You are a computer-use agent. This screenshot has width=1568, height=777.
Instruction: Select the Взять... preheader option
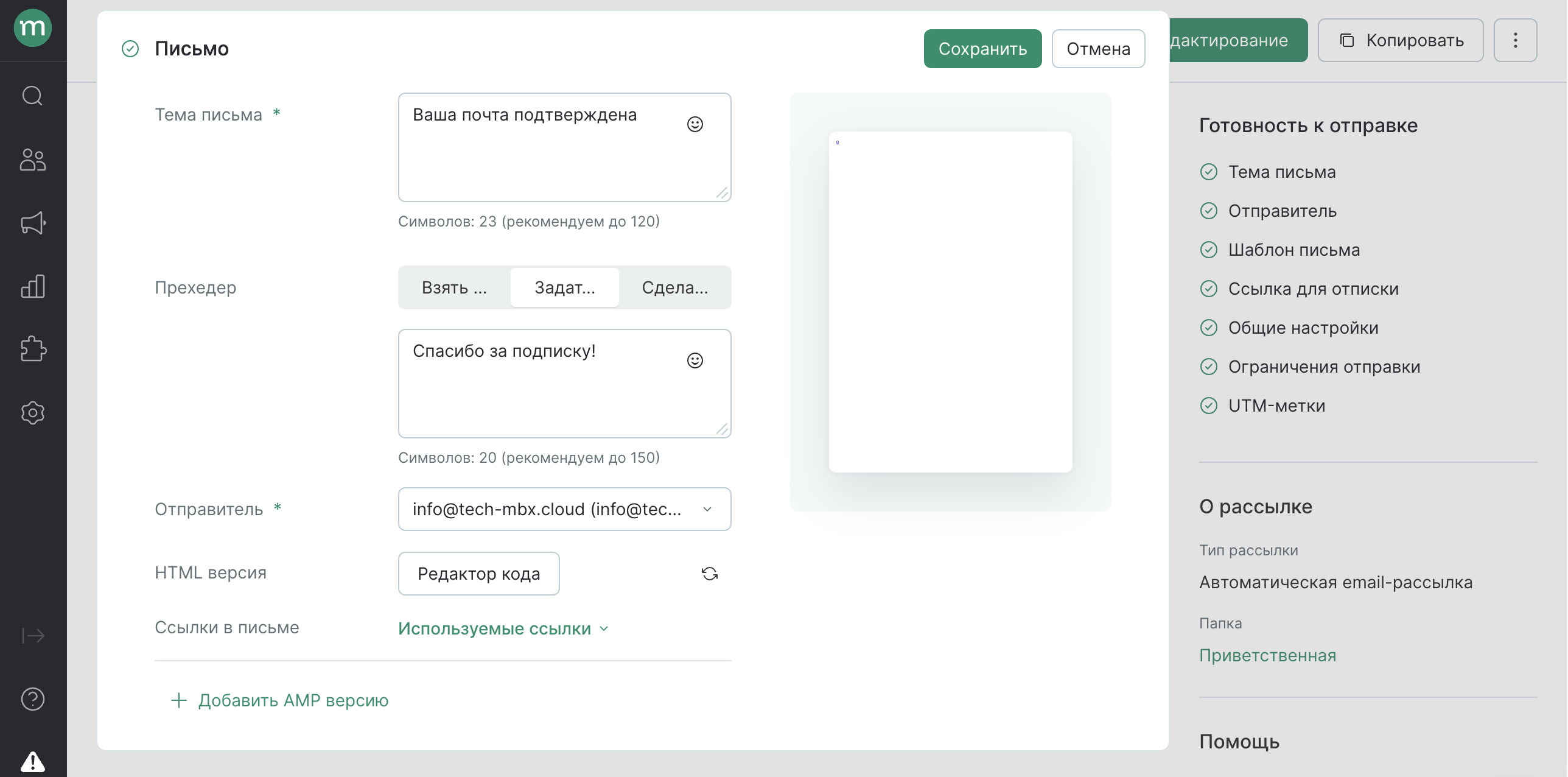coord(455,287)
